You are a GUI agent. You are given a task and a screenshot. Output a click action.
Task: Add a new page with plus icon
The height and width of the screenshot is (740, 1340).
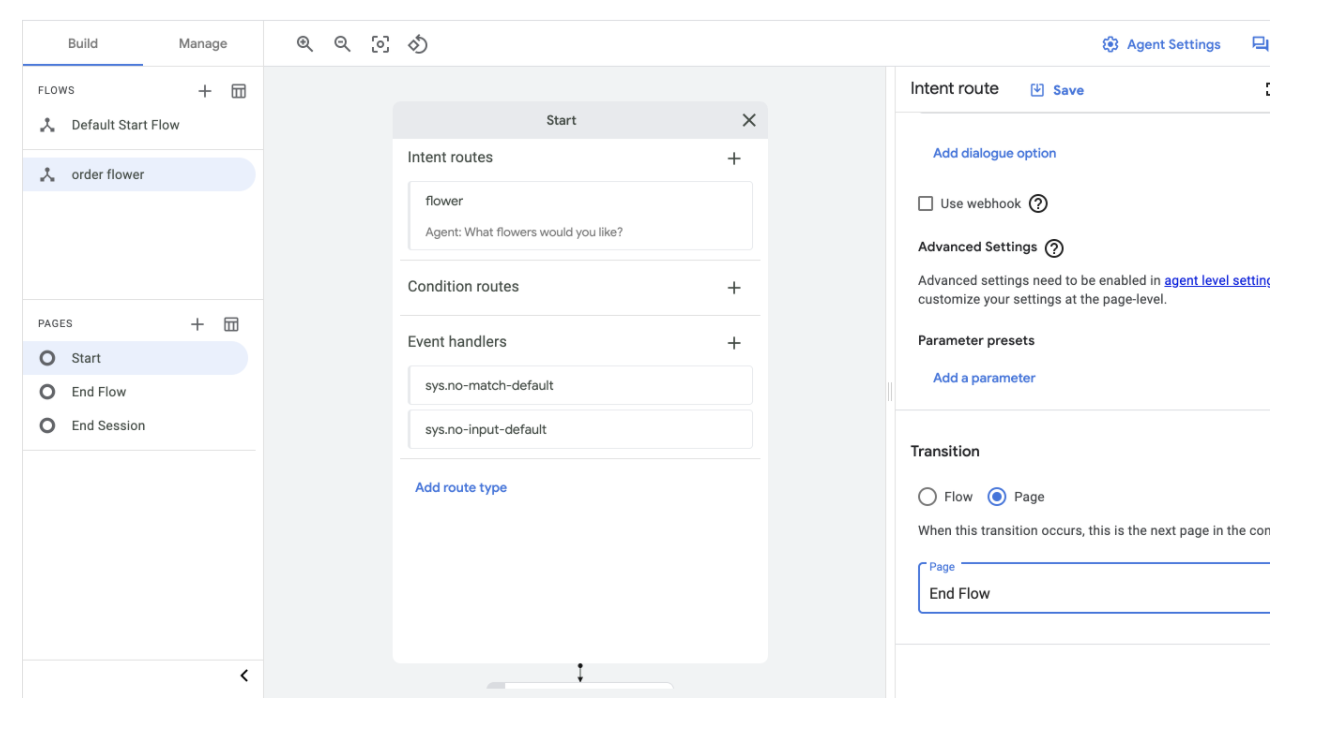coord(197,324)
